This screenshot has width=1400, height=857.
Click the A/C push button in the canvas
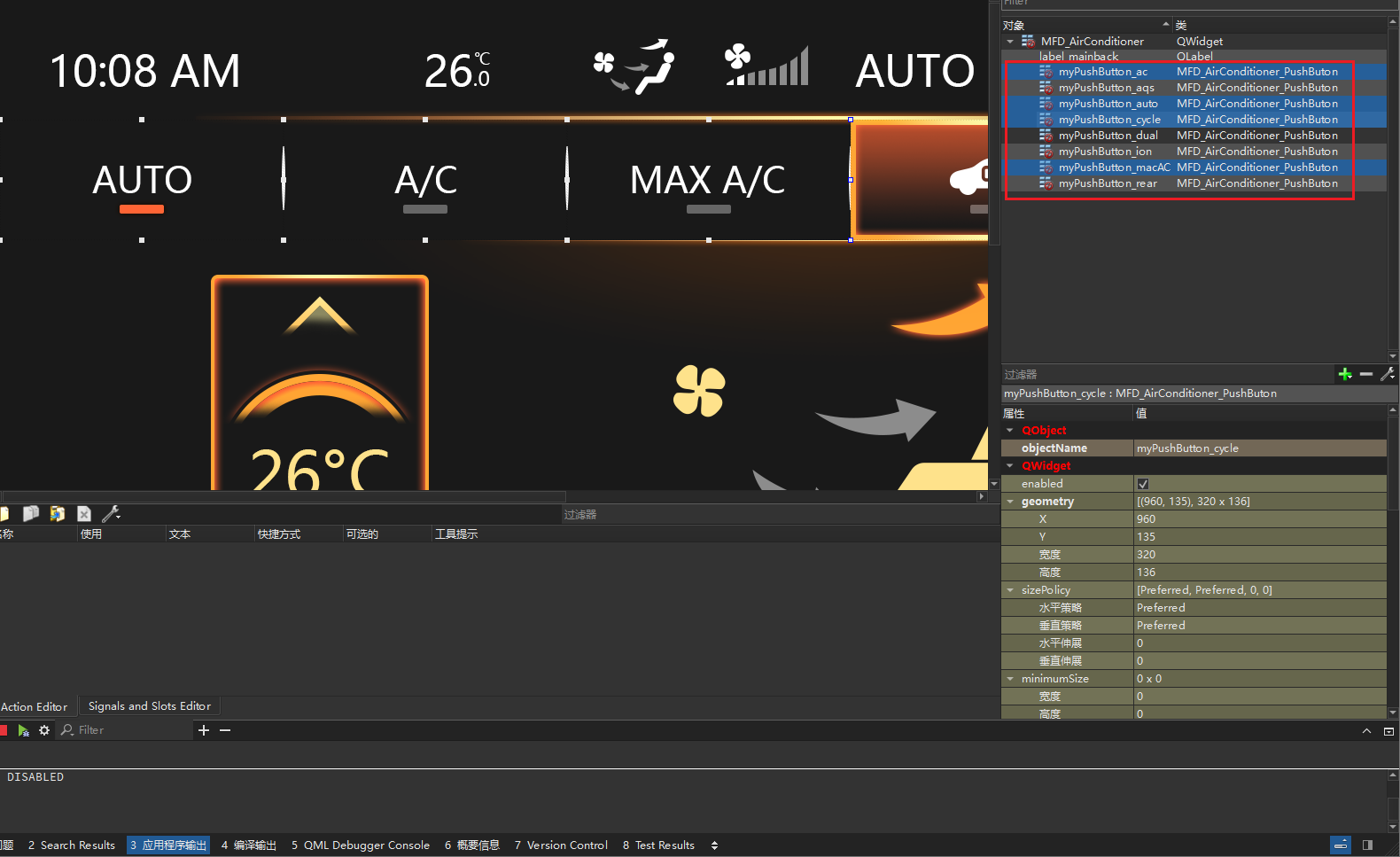click(425, 180)
